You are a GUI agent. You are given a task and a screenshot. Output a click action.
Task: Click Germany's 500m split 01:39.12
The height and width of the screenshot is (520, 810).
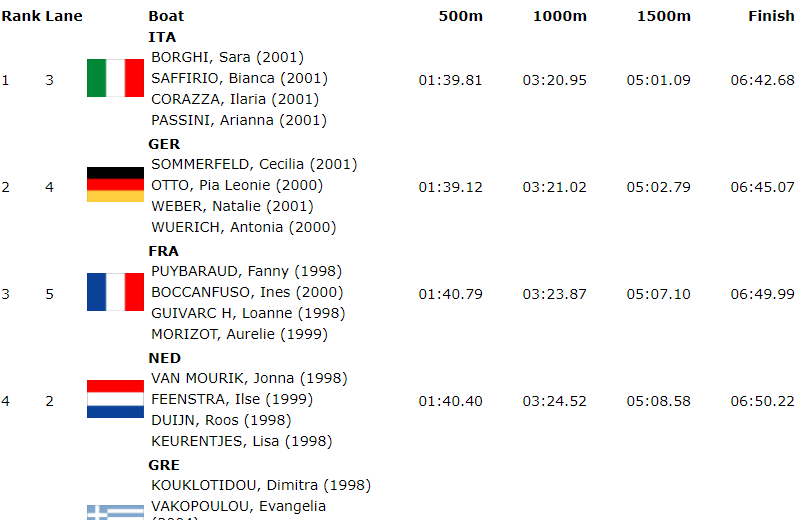[x=450, y=187]
